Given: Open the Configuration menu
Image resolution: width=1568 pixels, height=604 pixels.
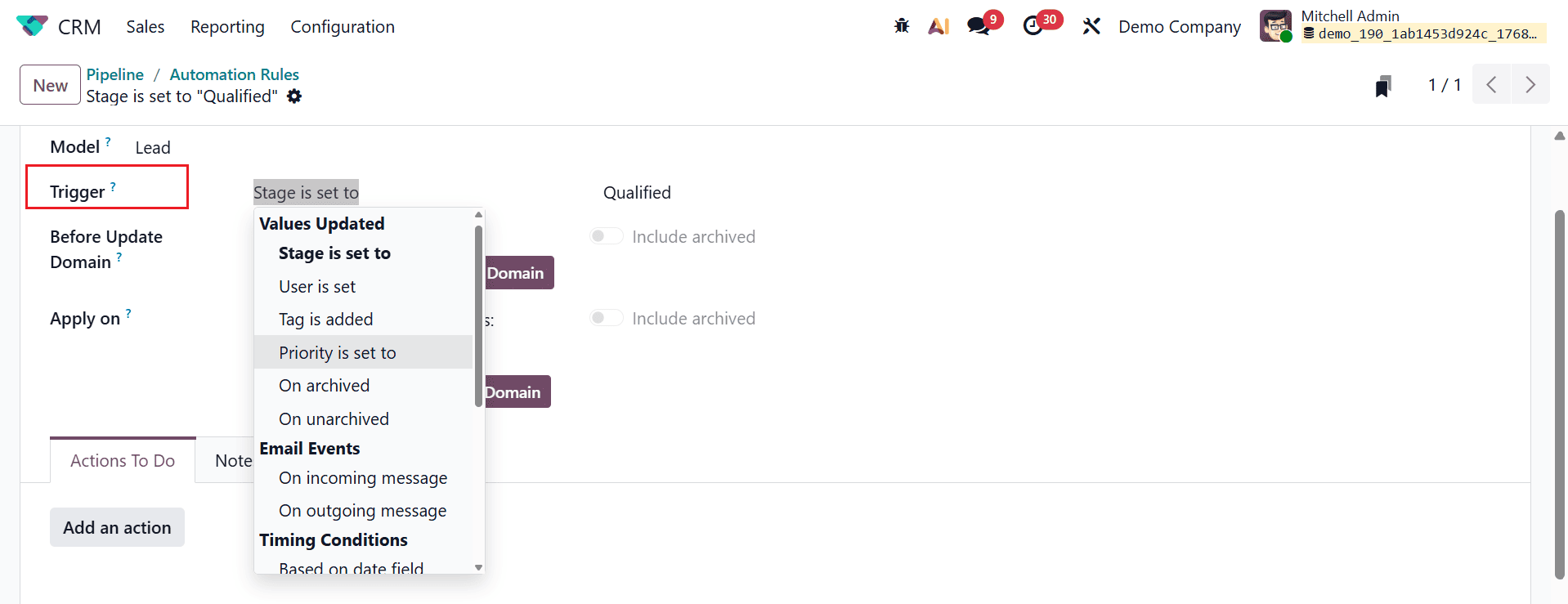Looking at the screenshot, I should point(343,26).
